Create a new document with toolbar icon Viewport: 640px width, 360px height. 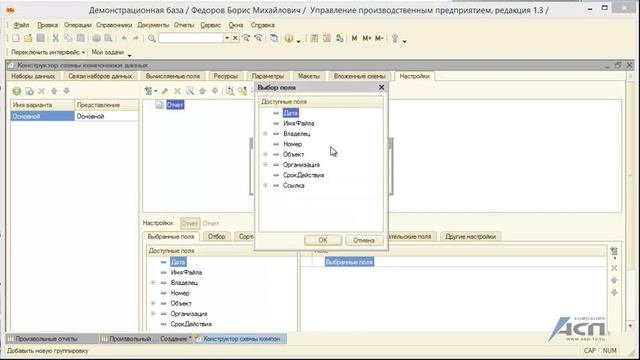(x=16, y=38)
